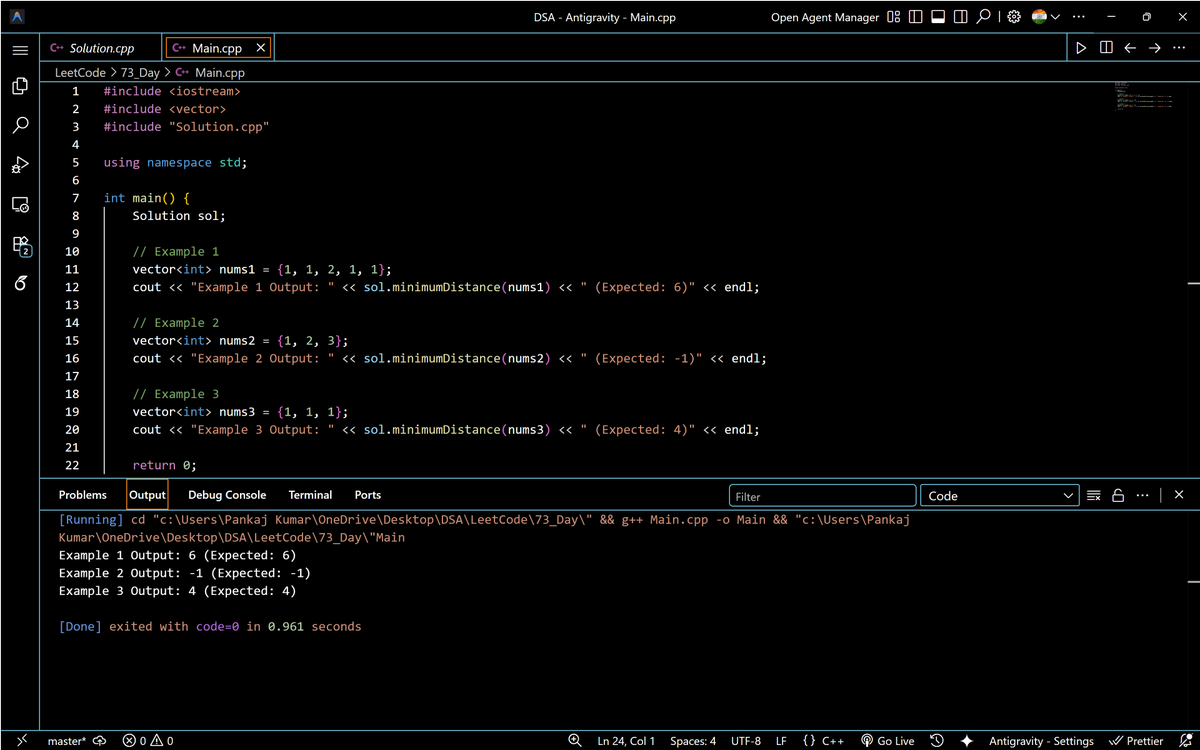This screenshot has width=1200, height=750.
Task: Click line number 12 in the gutter
Action: pyautogui.click(x=72, y=287)
